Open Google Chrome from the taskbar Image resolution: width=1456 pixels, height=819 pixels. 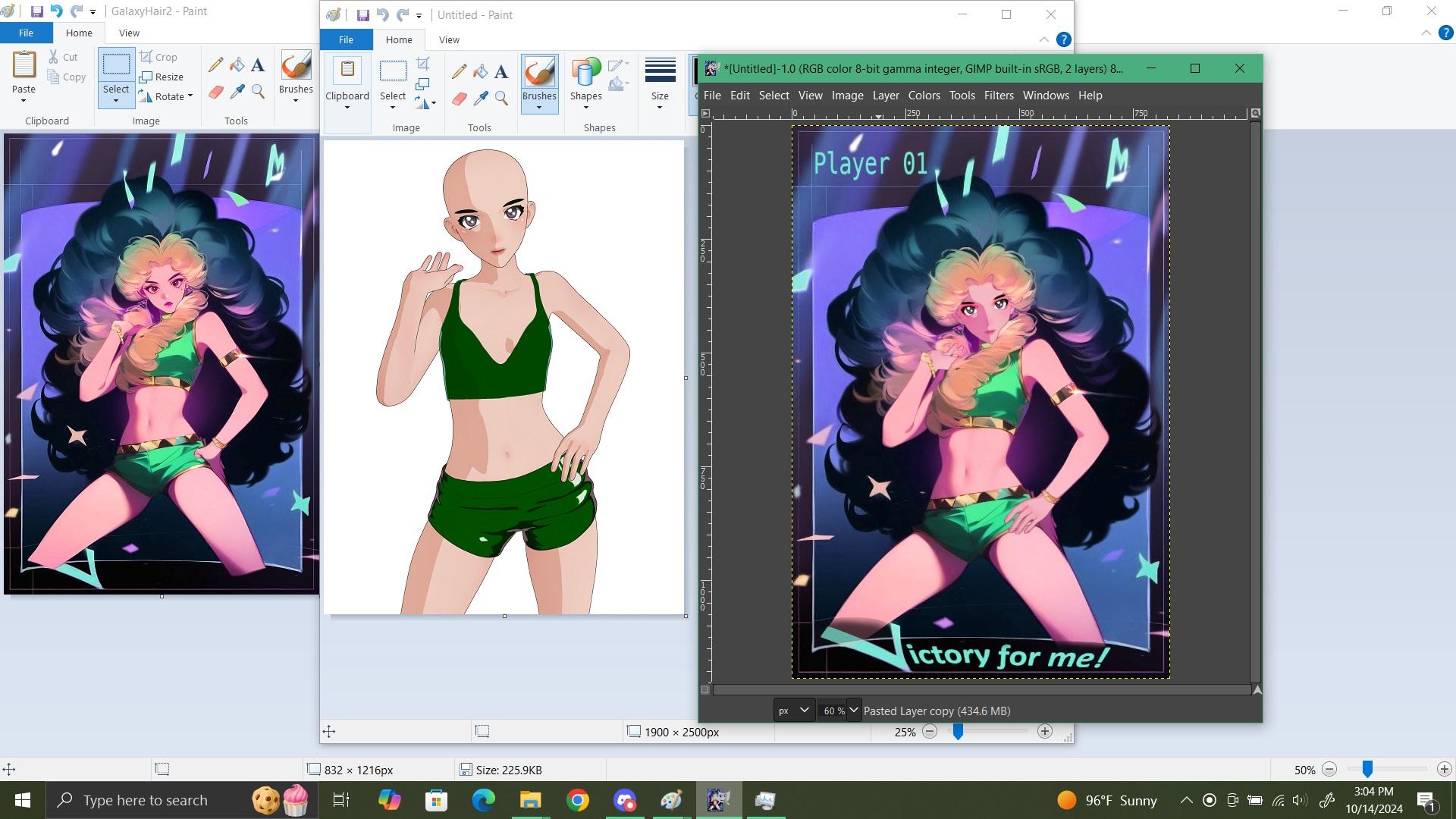tap(577, 800)
